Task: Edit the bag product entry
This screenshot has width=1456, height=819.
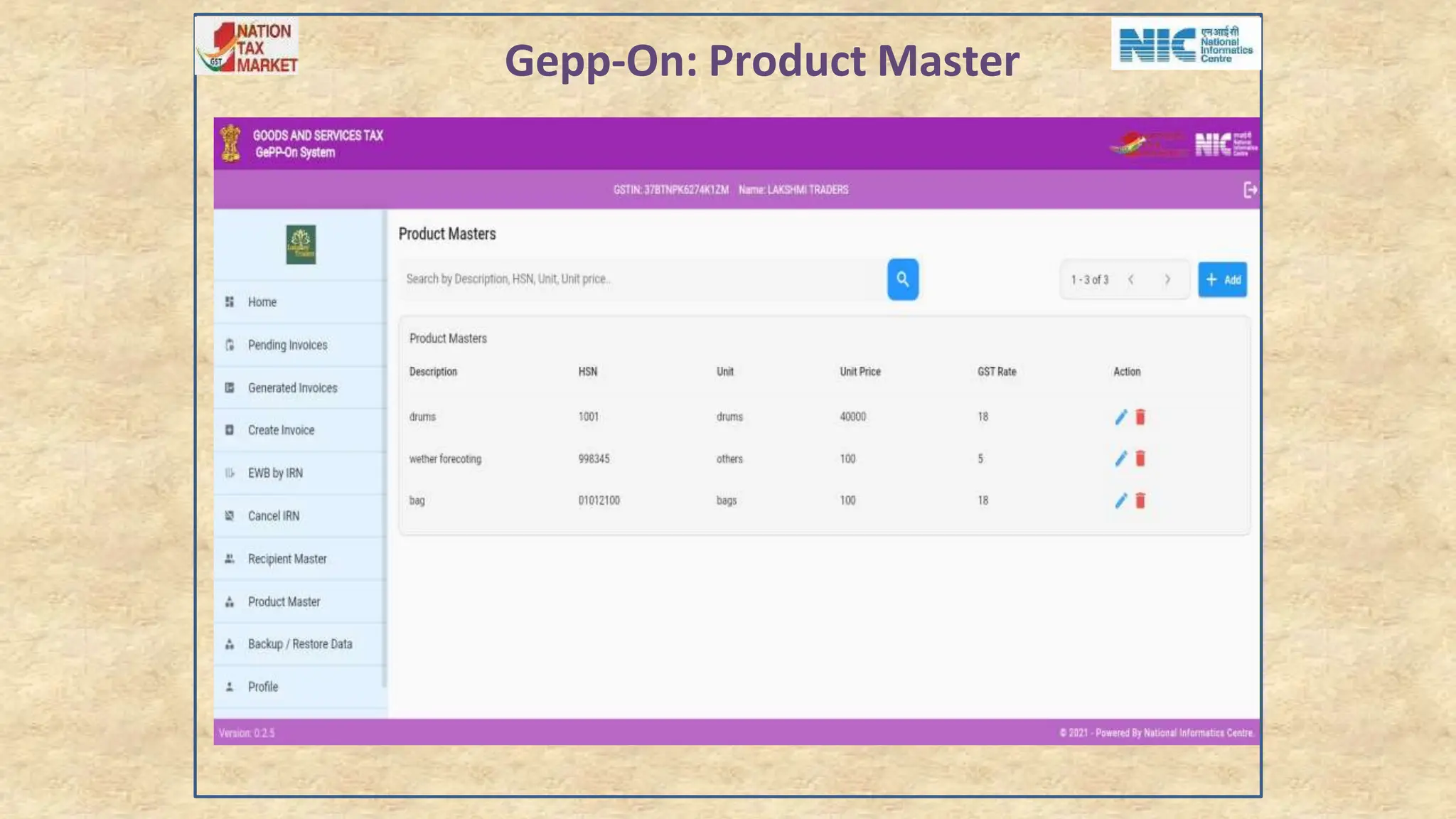Action: click(x=1121, y=500)
